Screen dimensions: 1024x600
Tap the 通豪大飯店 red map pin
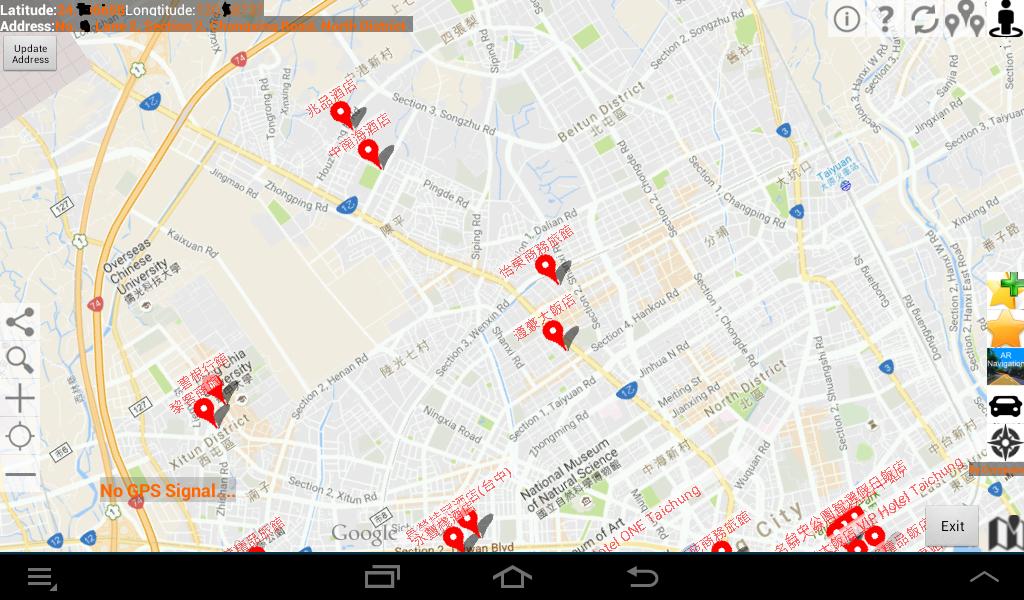click(x=554, y=334)
